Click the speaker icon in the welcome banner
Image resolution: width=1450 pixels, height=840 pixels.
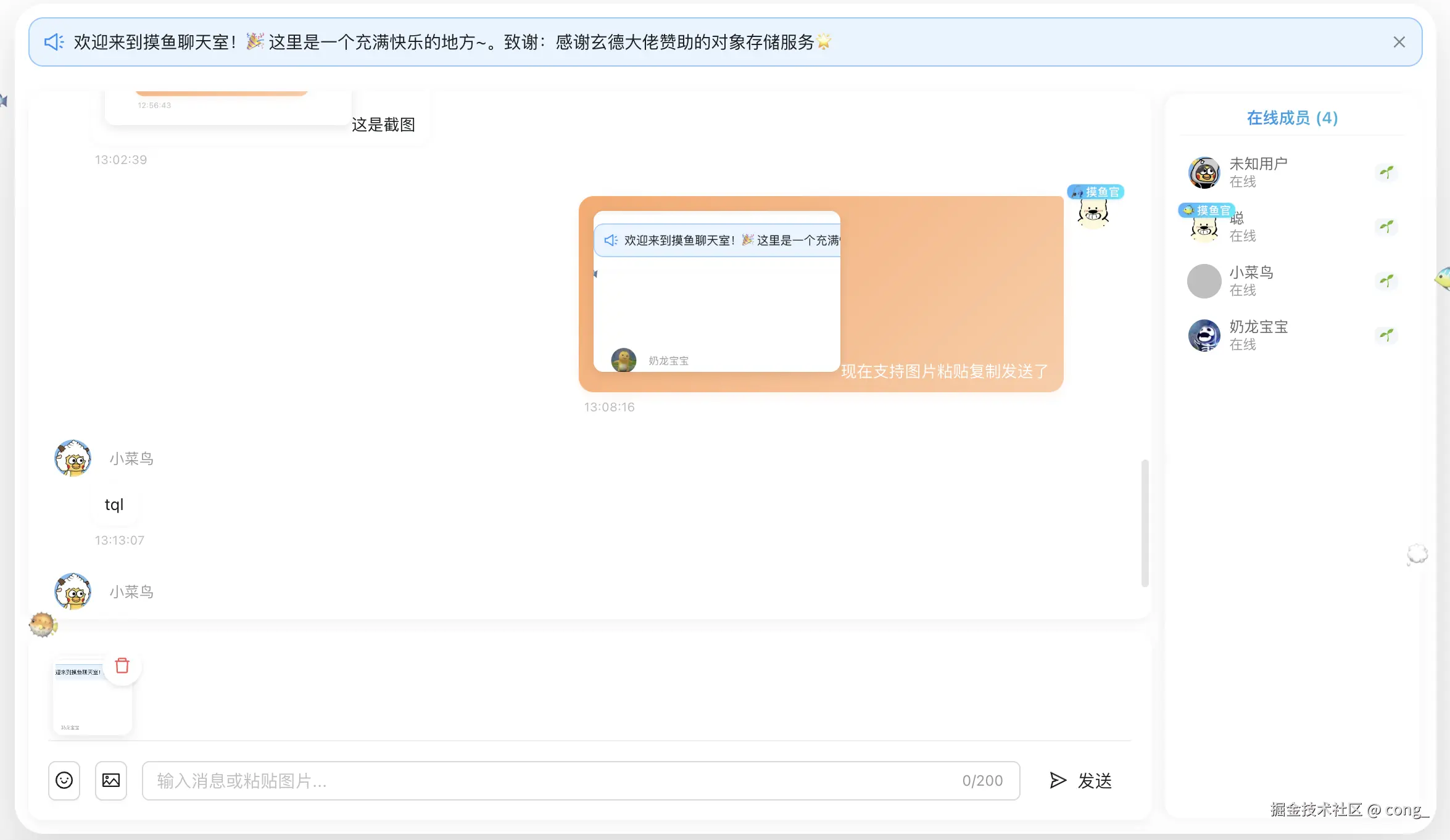[53, 42]
